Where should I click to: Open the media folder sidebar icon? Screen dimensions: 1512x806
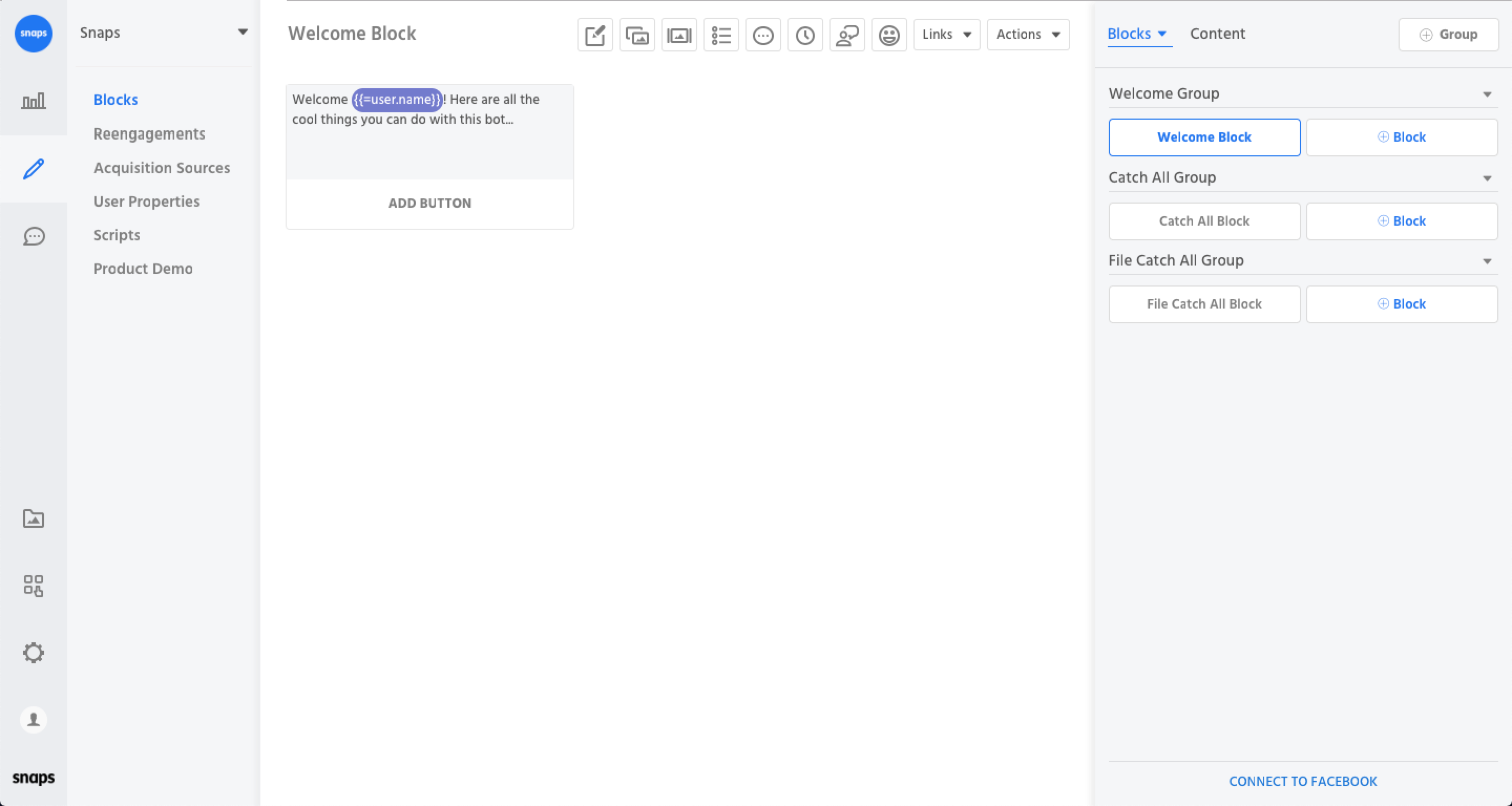pyautogui.click(x=34, y=518)
